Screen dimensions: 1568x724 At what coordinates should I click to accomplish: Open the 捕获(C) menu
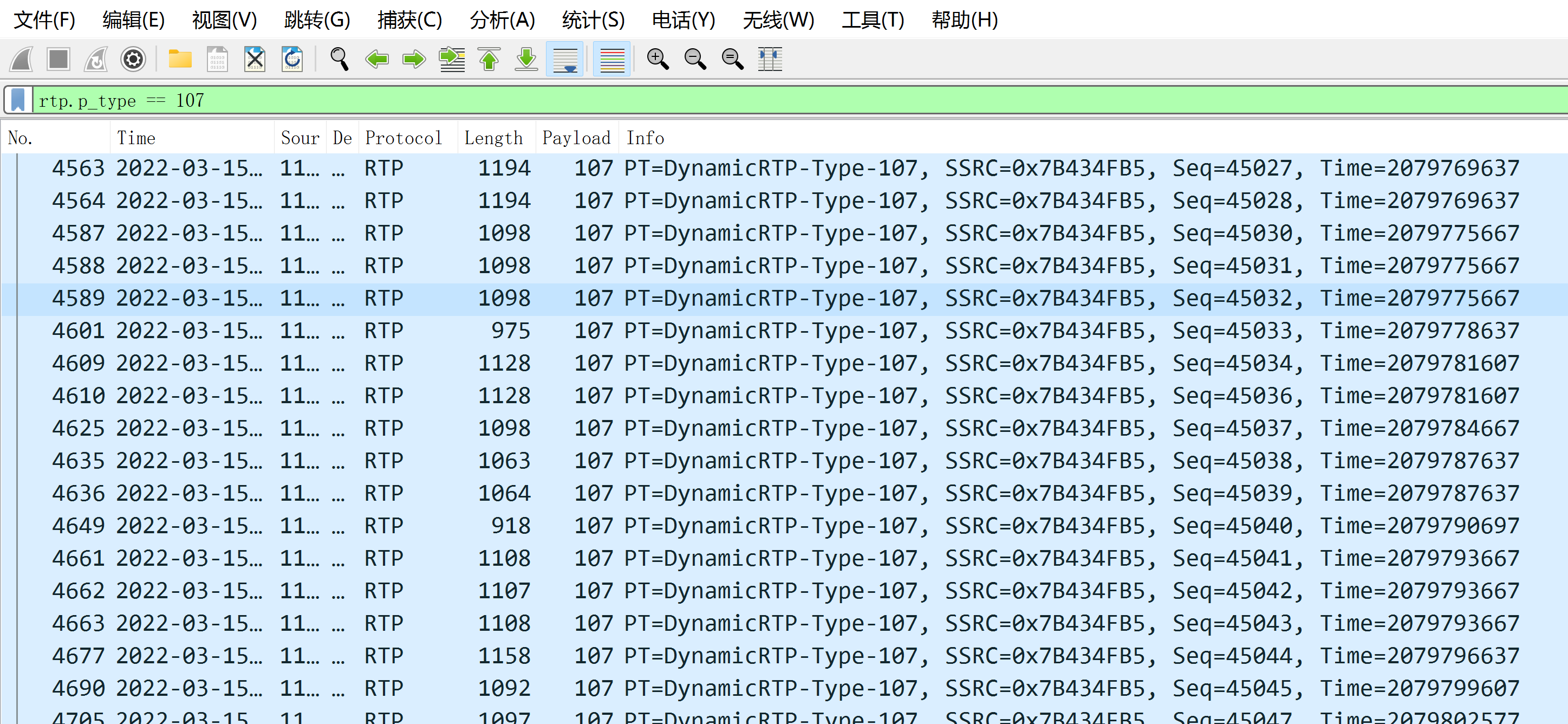409,20
